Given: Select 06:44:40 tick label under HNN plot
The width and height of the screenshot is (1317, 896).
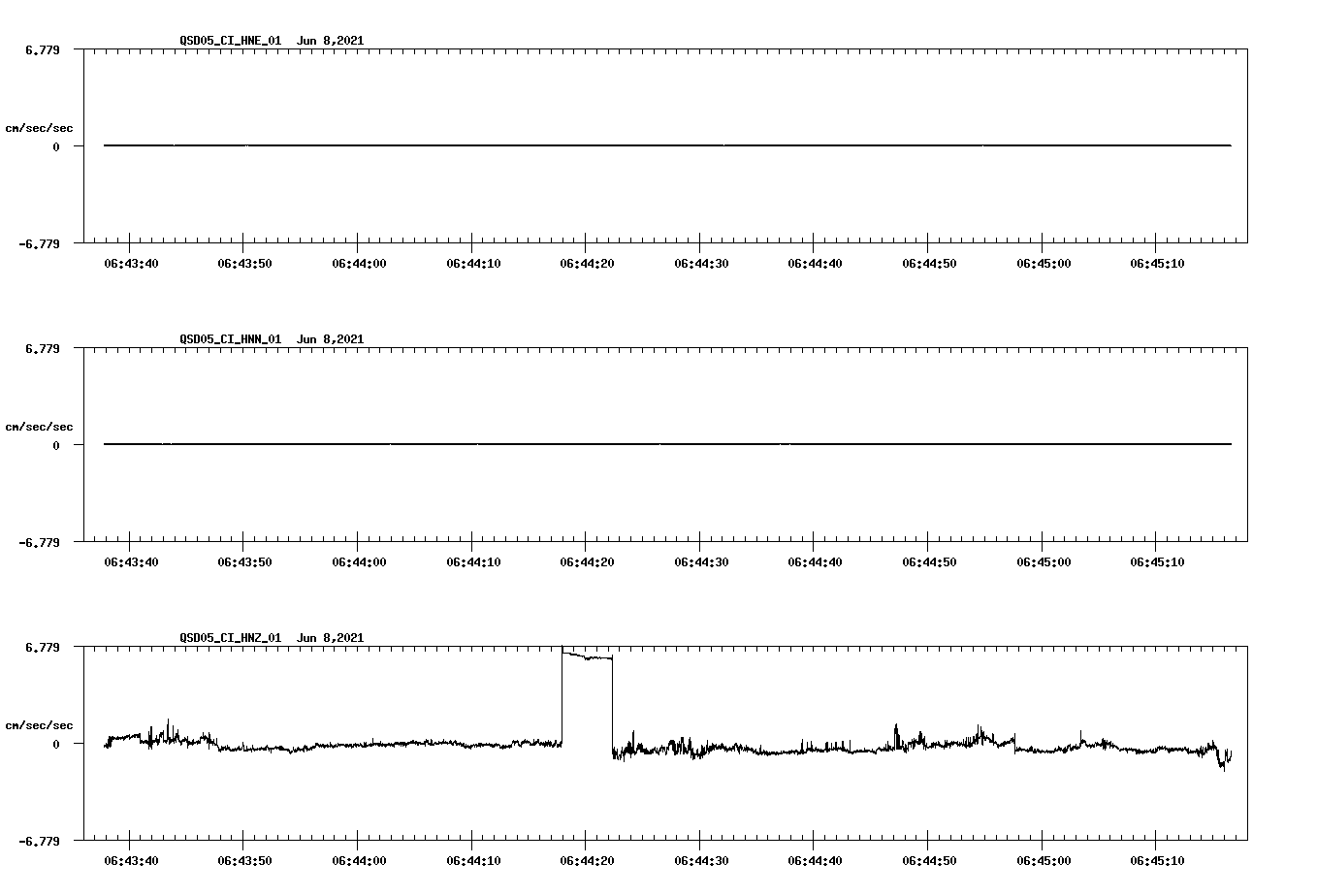Looking at the screenshot, I should point(815,562).
